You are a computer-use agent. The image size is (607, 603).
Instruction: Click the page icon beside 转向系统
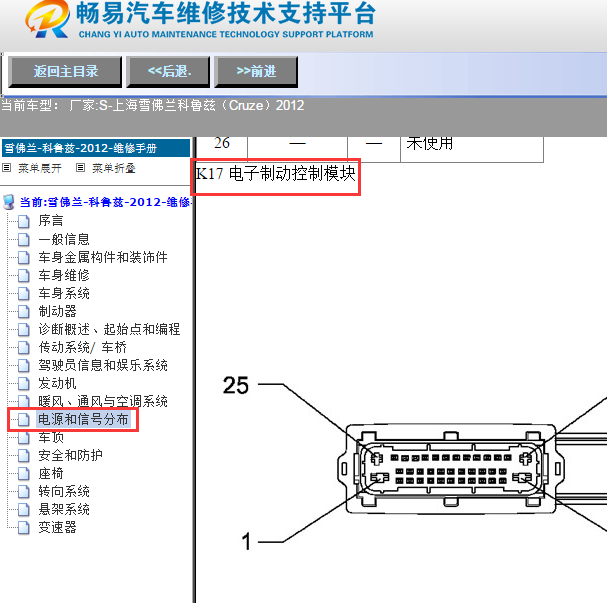click(x=24, y=492)
